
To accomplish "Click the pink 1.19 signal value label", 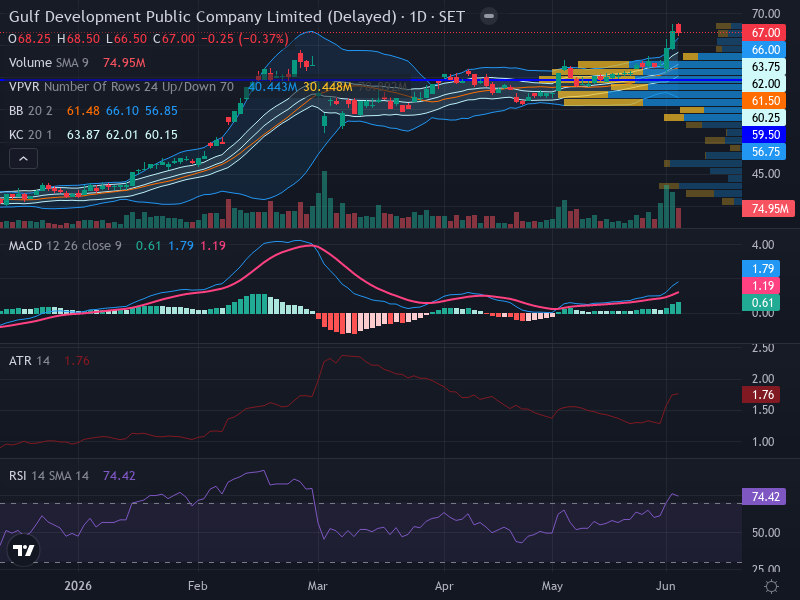I will point(762,285).
